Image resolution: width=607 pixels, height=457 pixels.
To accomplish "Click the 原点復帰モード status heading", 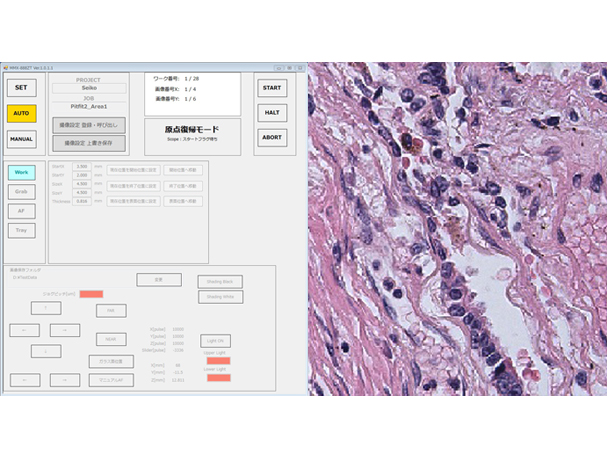I will (x=192, y=130).
